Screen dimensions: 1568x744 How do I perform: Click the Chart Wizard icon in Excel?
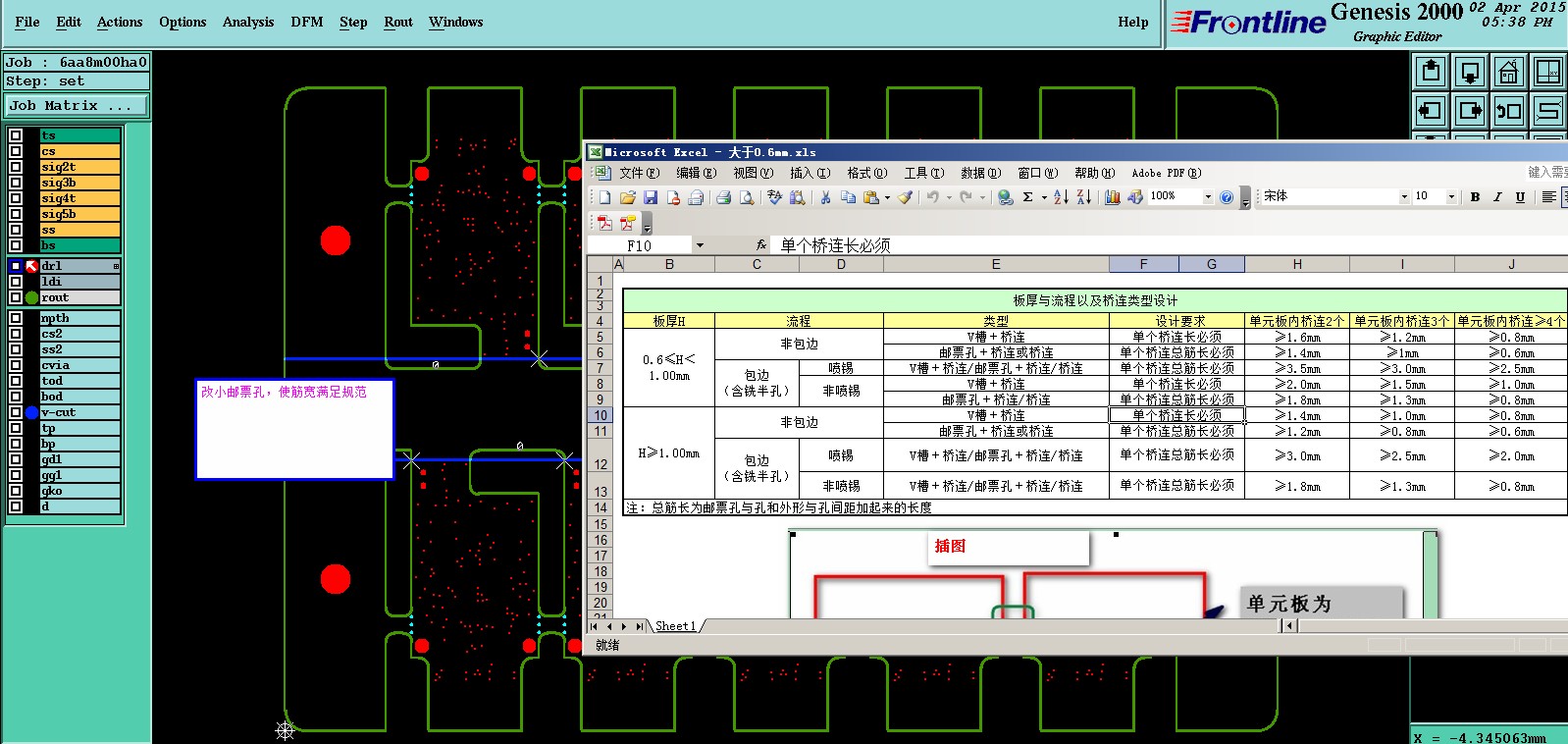point(1113,197)
